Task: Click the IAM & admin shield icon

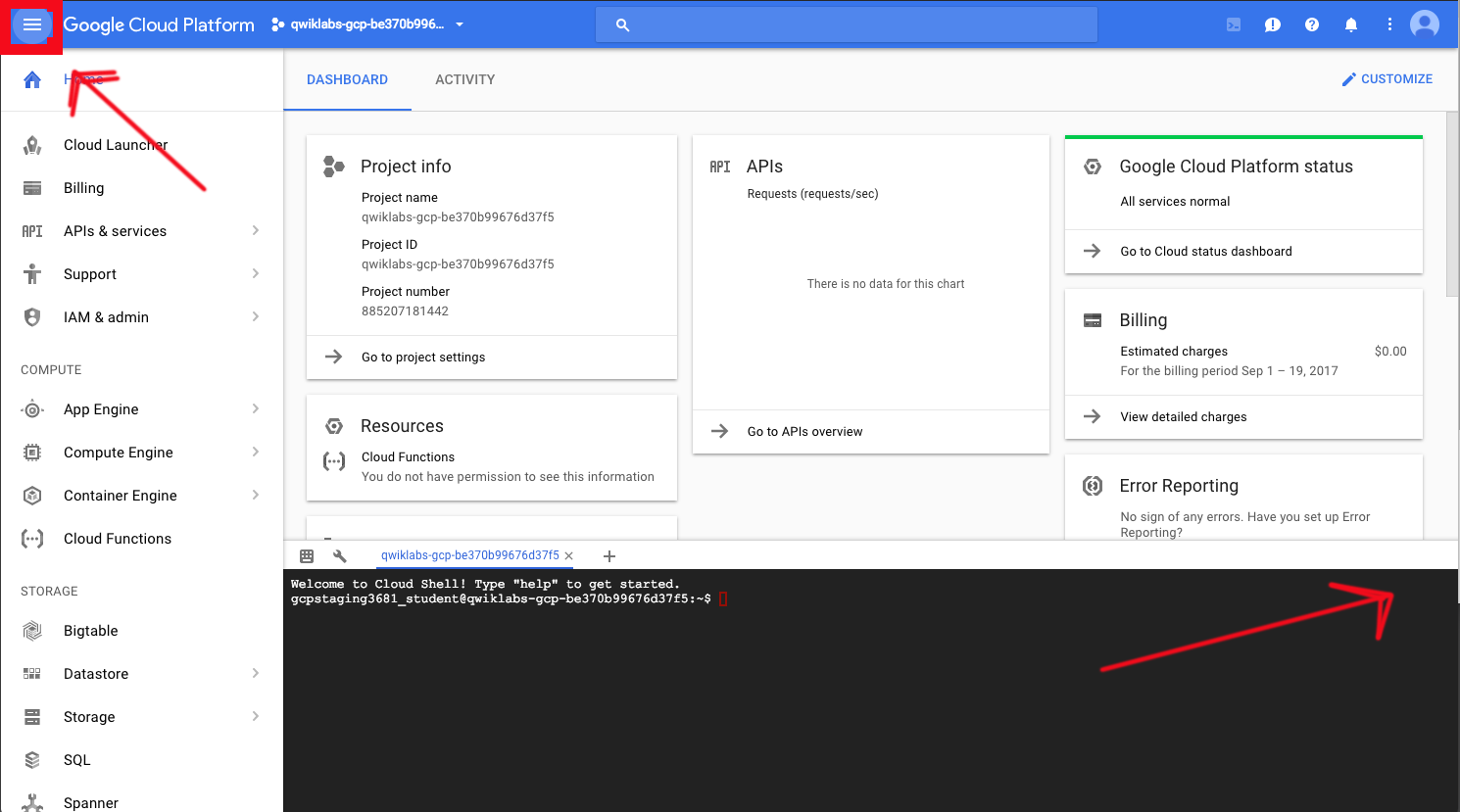Action: tap(32, 317)
